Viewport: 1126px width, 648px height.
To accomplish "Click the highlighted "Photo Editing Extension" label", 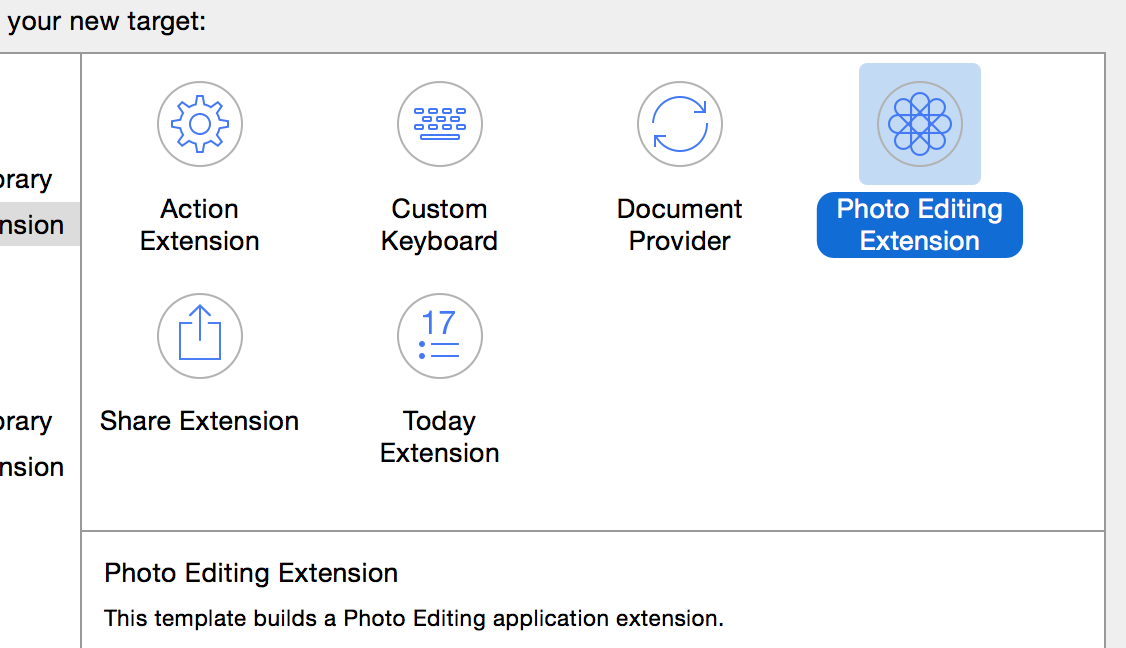I will (920, 225).
